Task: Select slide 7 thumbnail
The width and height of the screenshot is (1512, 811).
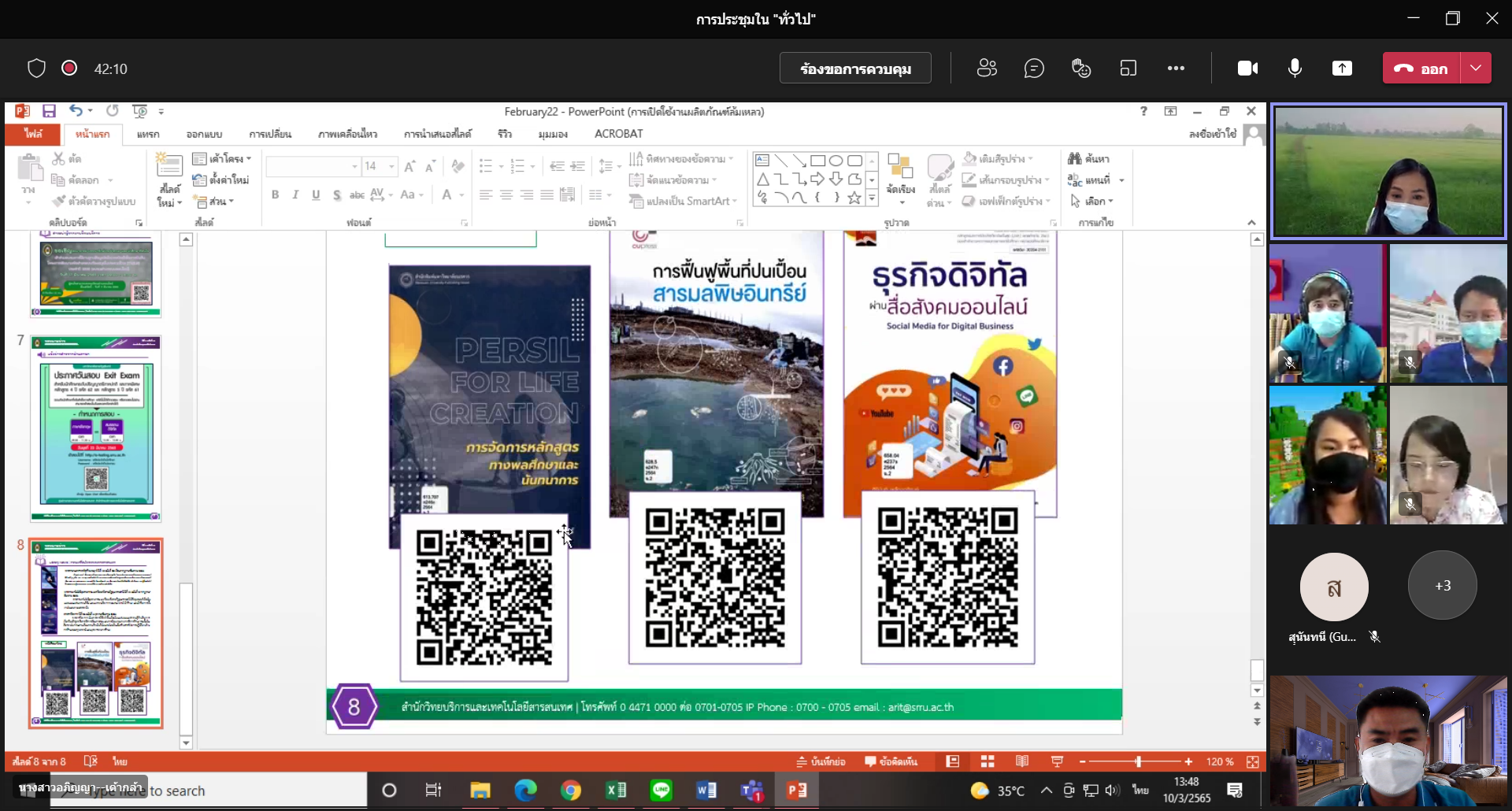Action: point(96,428)
